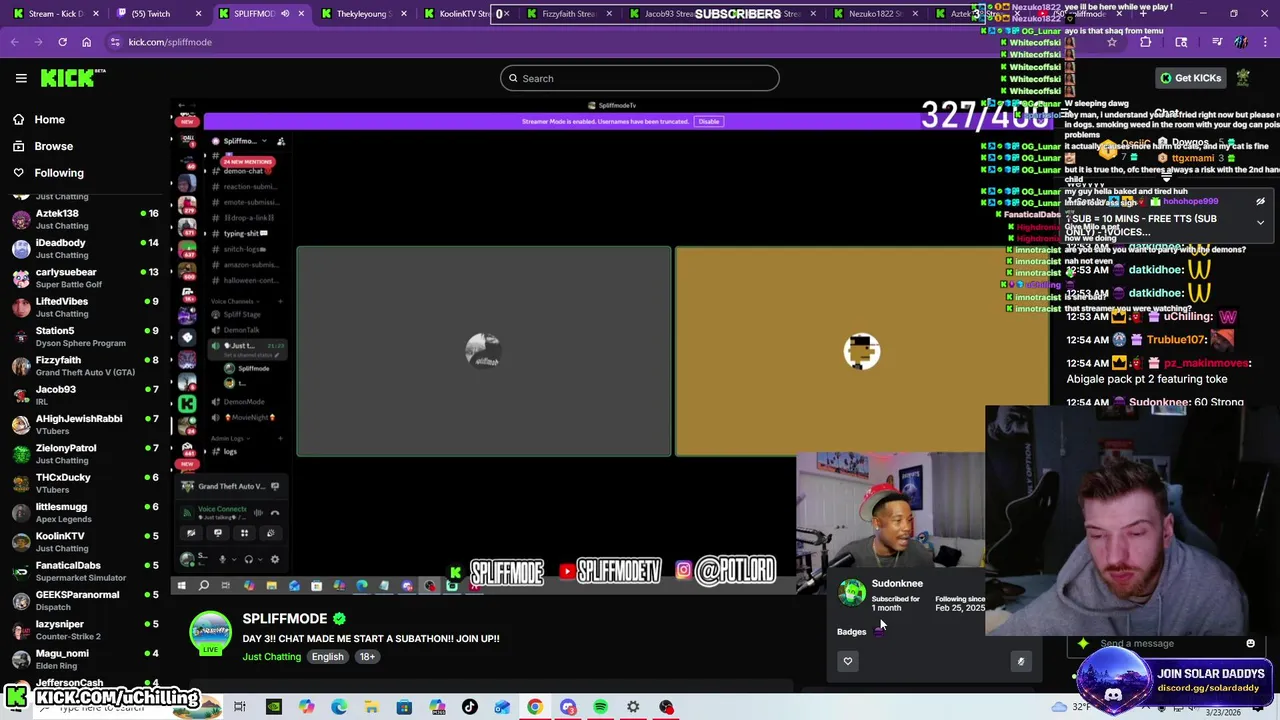Click username Trublue107 in chat

1177,340
